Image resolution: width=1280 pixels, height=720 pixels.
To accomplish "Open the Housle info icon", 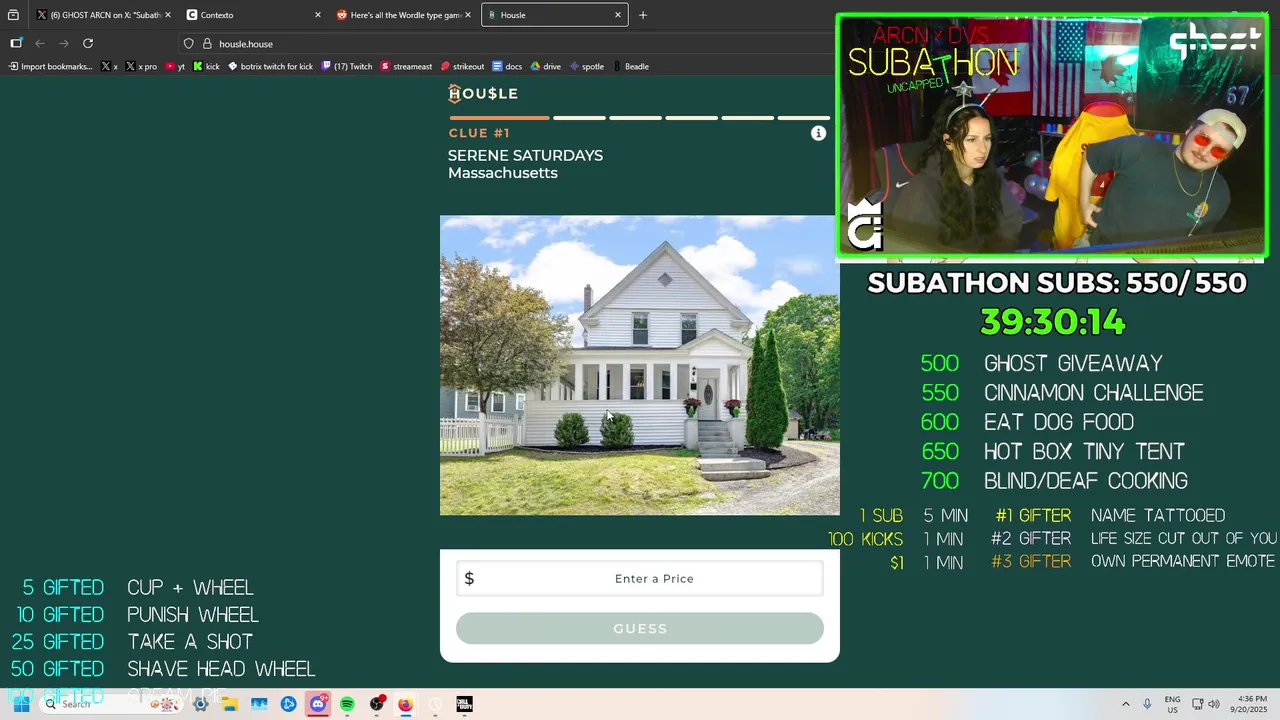I will click(818, 133).
